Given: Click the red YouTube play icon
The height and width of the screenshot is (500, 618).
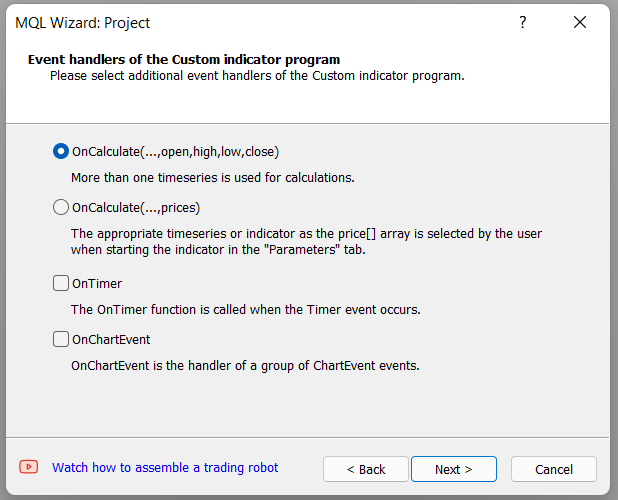Looking at the screenshot, I should [x=29, y=467].
